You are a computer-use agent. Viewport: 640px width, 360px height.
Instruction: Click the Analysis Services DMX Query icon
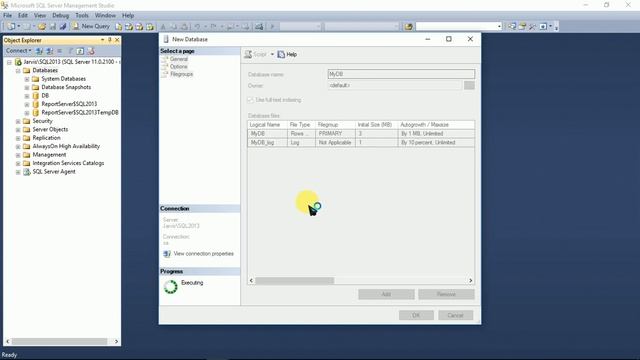pyautogui.click(x=139, y=27)
